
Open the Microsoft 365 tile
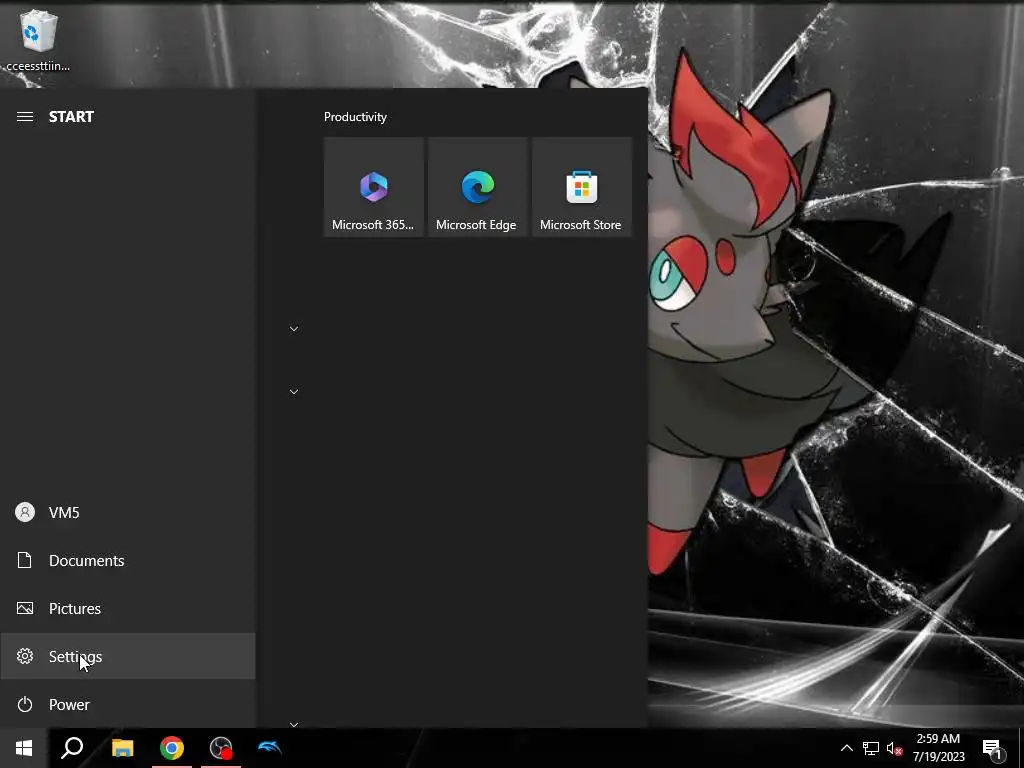pos(374,187)
